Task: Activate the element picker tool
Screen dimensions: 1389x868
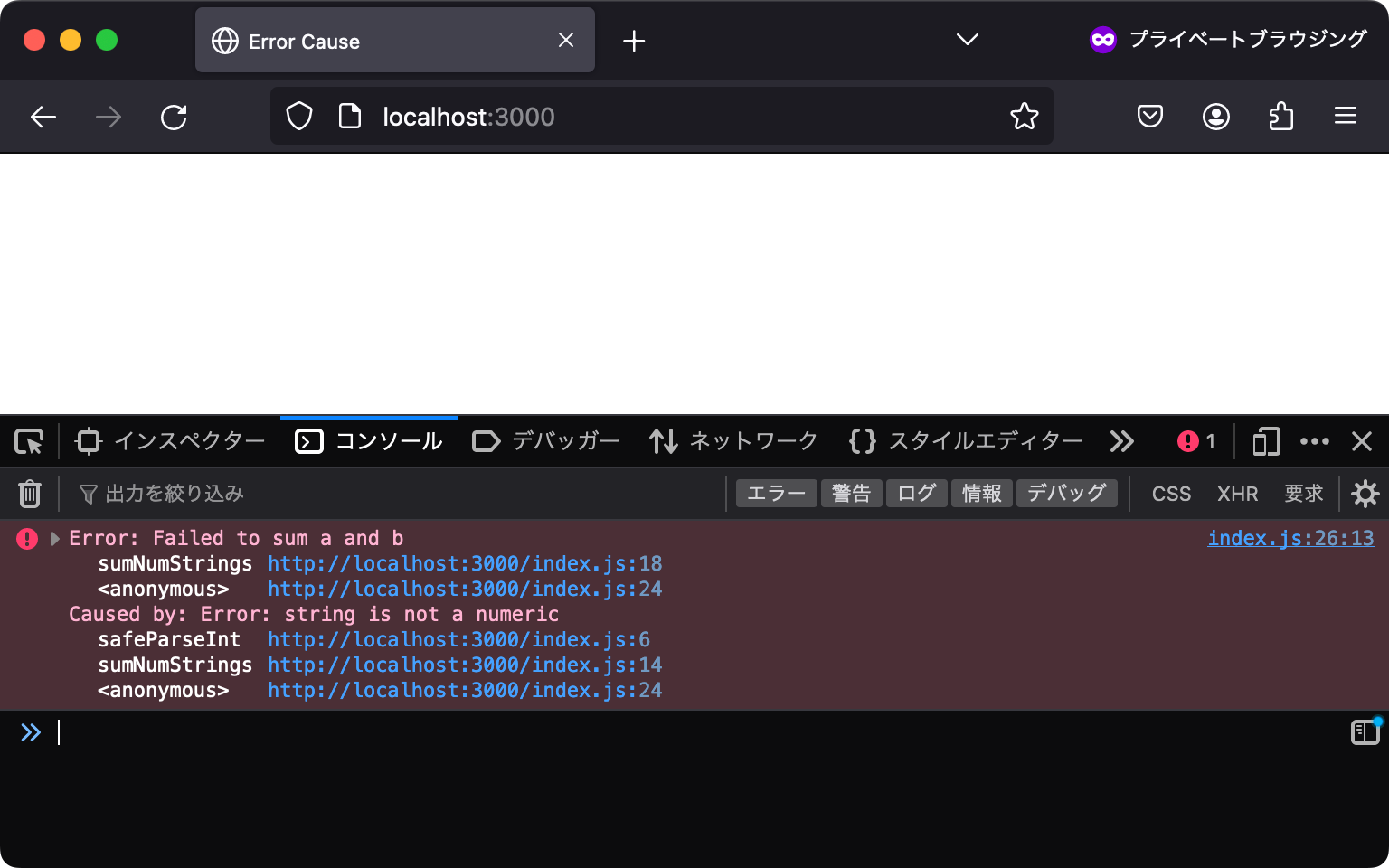Action: (x=28, y=441)
